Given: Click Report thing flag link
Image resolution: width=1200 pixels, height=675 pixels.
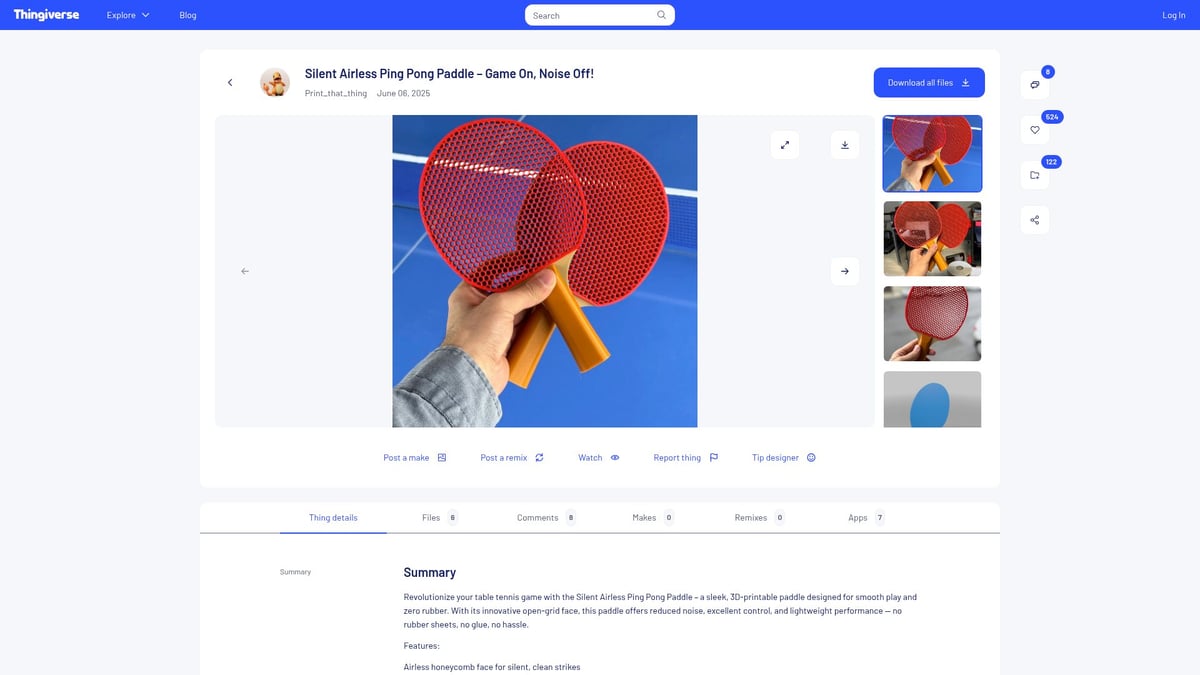Looking at the screenshot, I should [x=685, y=458].
